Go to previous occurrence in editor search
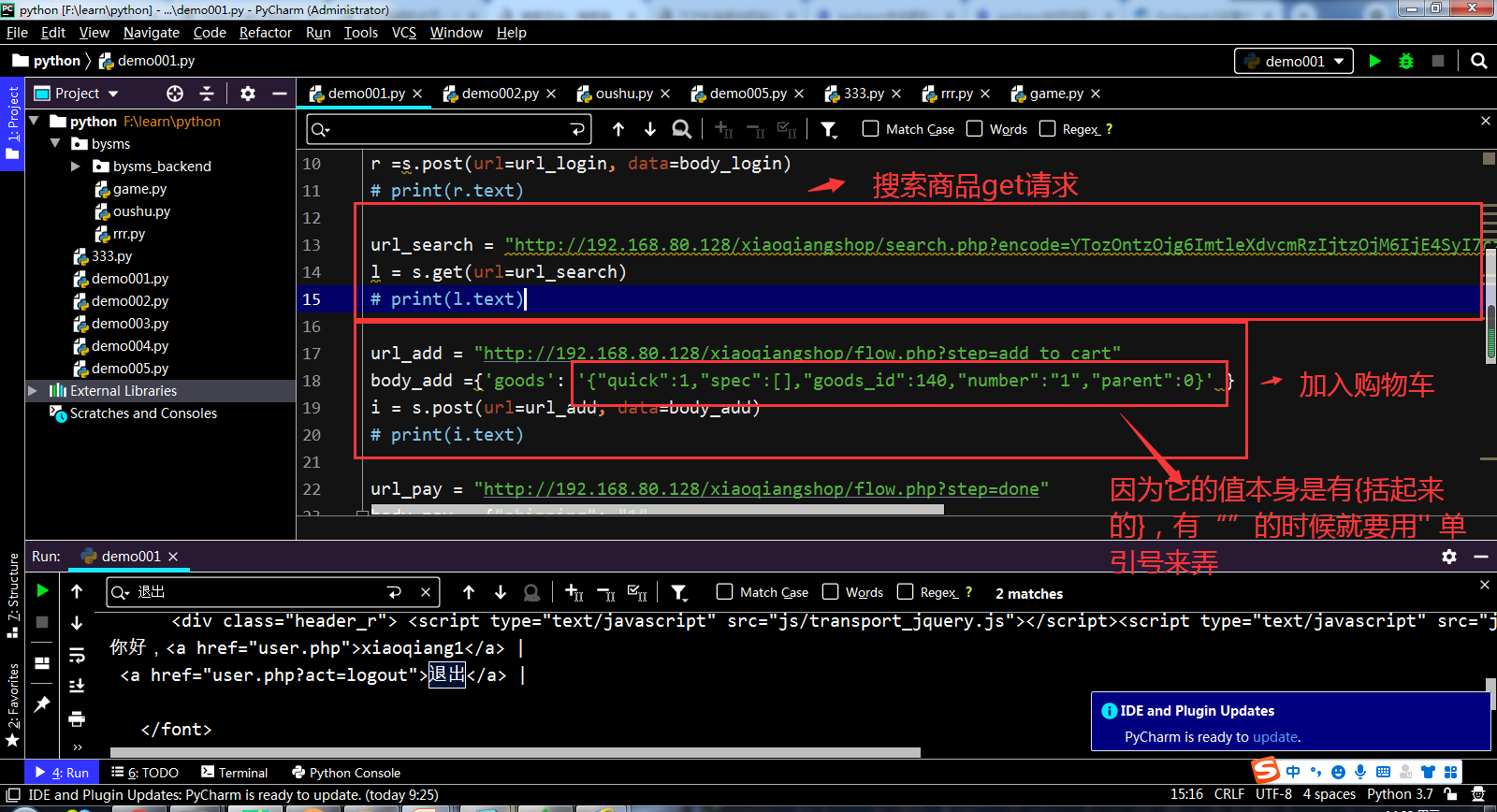Viewport: 1497px width, 812px height. coord(618,129)
